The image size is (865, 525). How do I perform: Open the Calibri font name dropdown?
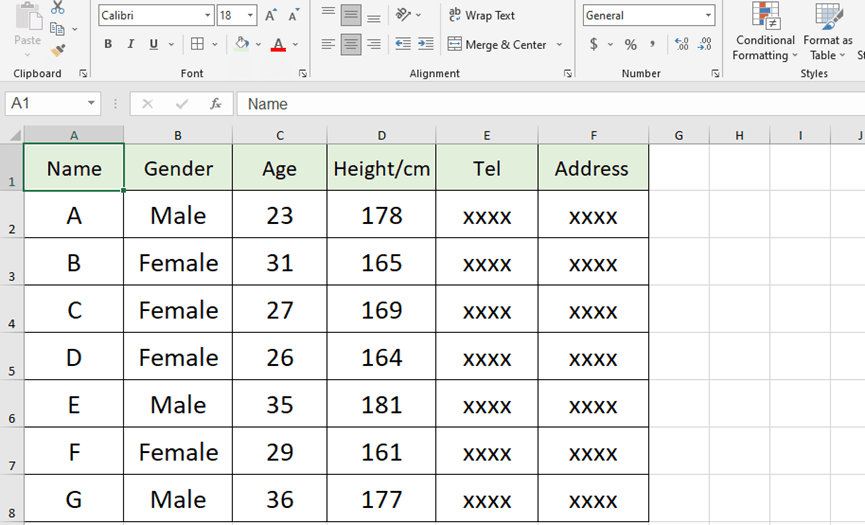pos(207,15)
